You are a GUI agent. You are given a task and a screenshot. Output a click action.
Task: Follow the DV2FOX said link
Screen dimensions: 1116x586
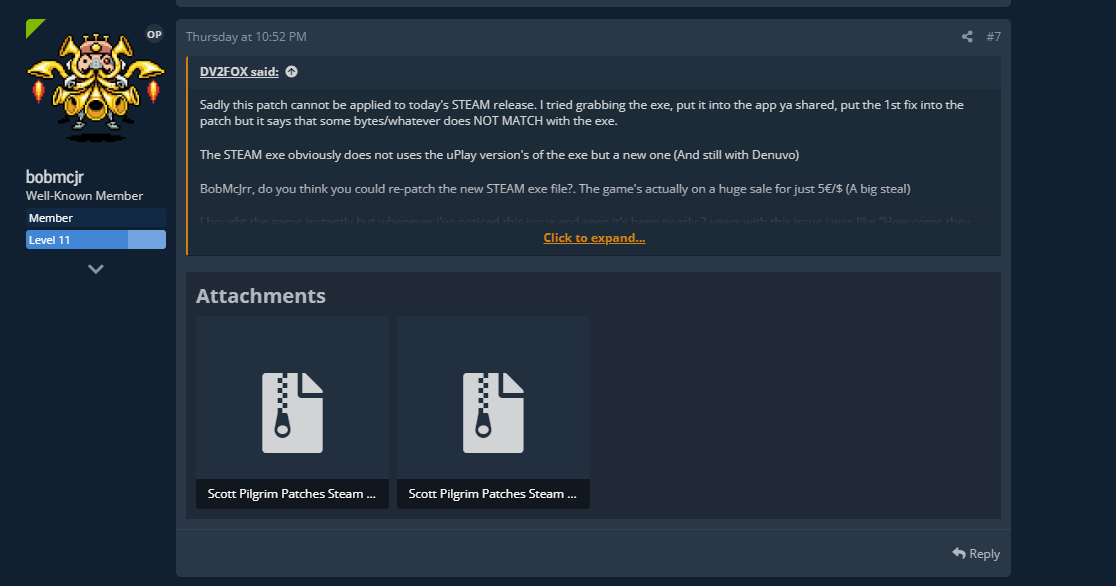(x=239, y=71)
